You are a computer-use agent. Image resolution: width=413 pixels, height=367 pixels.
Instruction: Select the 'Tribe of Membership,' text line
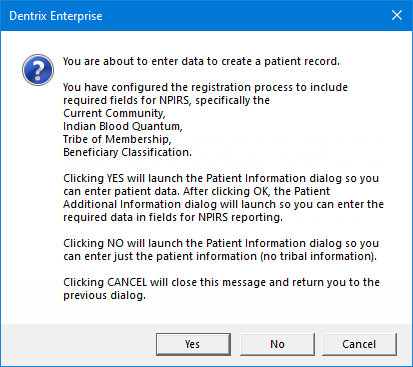click(117, 139)
